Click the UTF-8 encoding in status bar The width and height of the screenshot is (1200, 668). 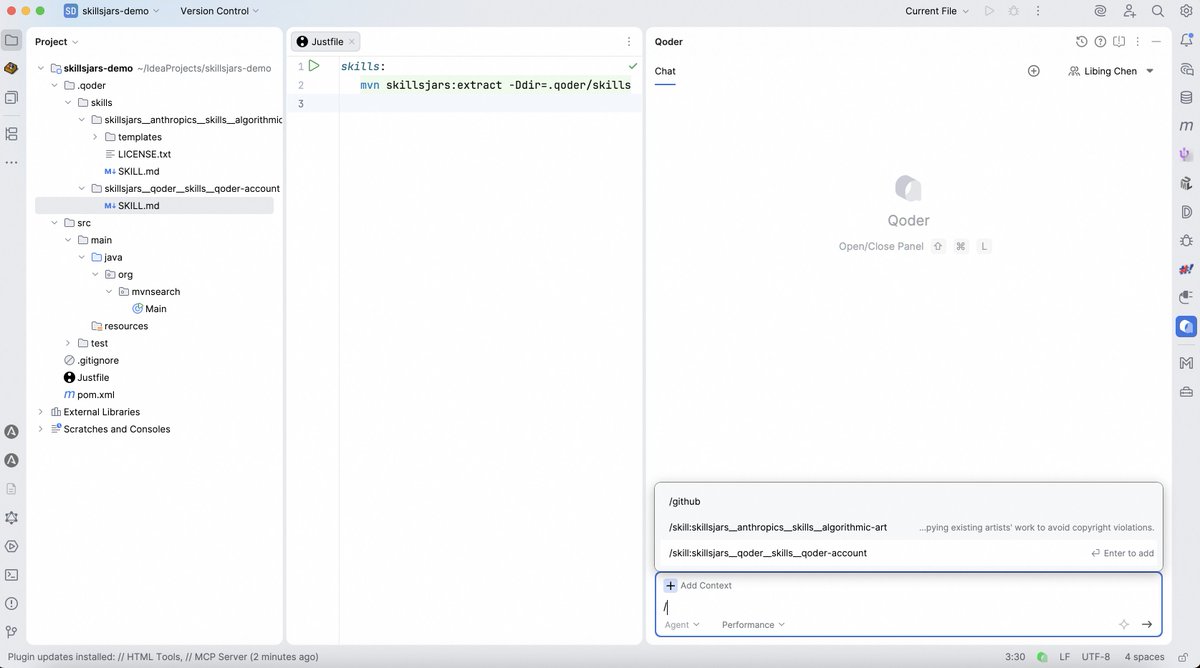[x=1094, y=657]
